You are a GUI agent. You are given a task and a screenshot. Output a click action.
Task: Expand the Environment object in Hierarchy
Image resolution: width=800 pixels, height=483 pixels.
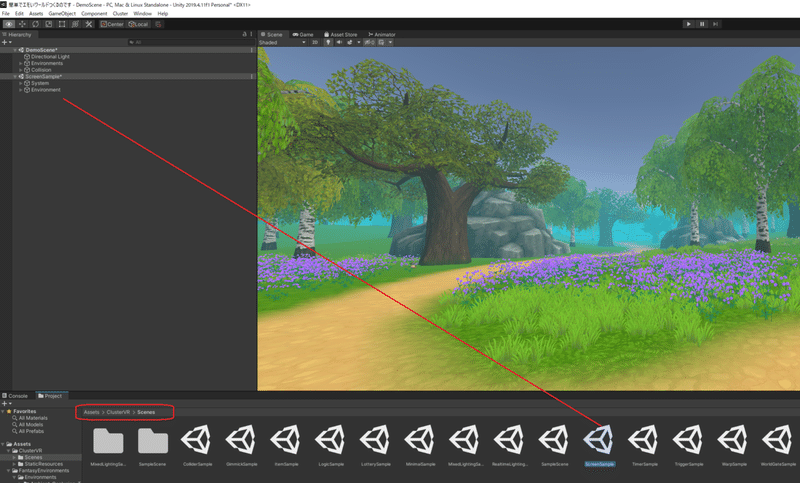20,90
